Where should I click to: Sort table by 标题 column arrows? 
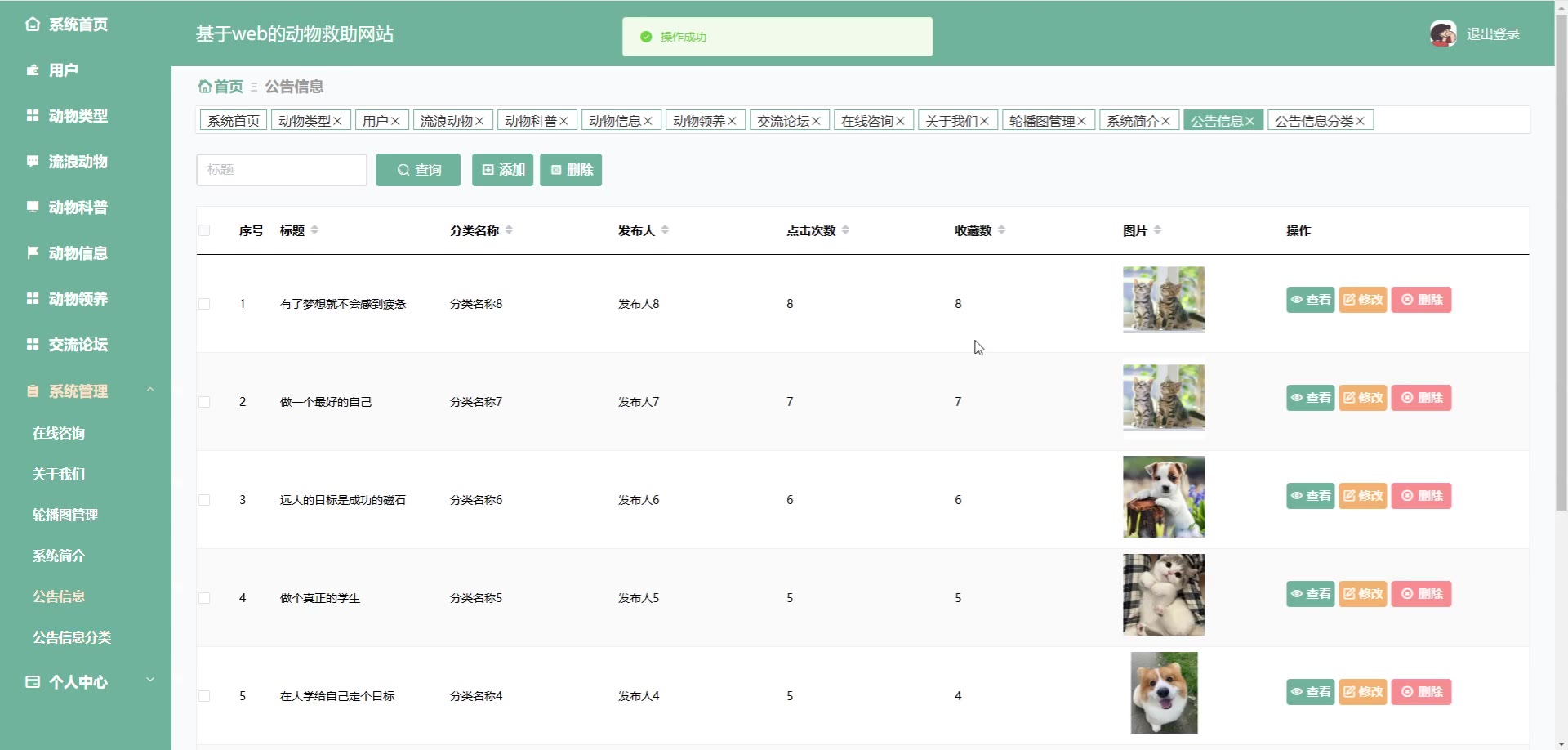[x=314, y=230]
